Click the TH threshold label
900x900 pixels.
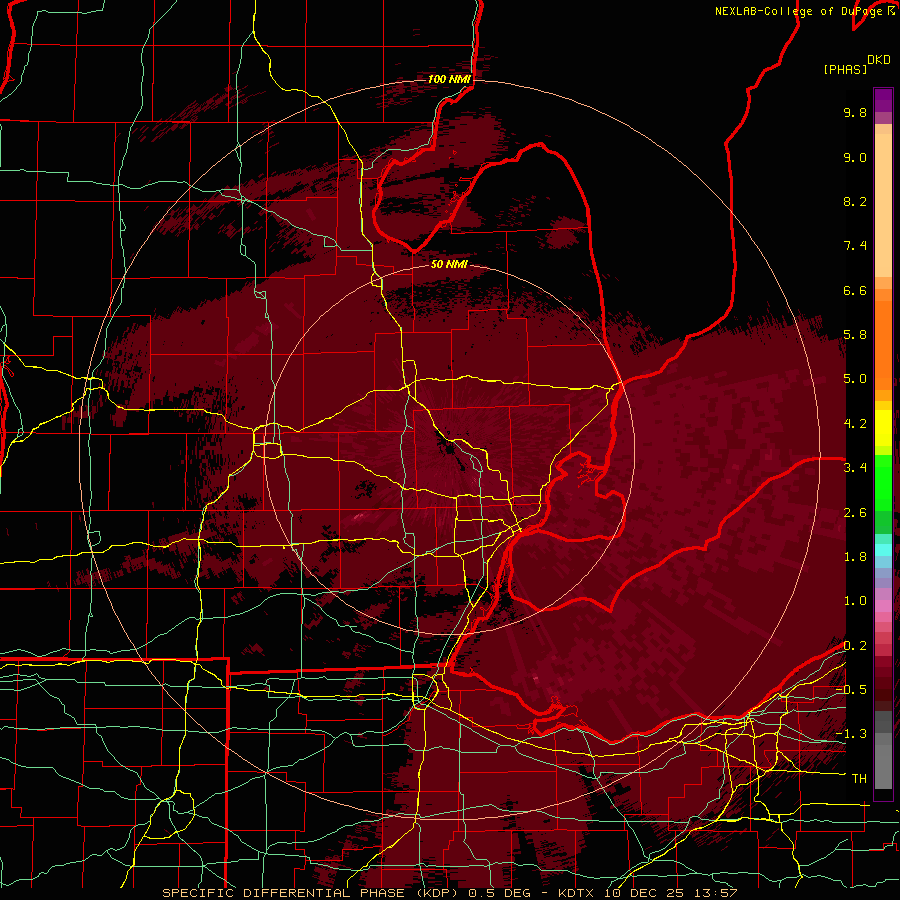pyautogui.click(x=859, y=779)
